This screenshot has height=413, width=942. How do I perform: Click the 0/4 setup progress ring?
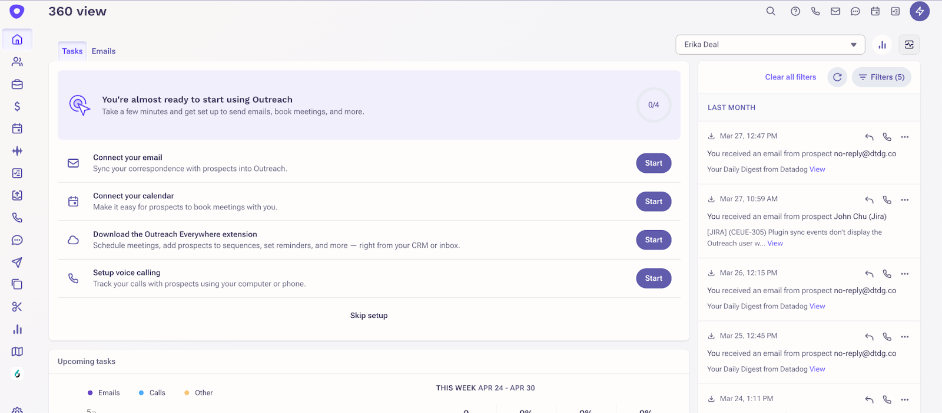click(654, 105)
